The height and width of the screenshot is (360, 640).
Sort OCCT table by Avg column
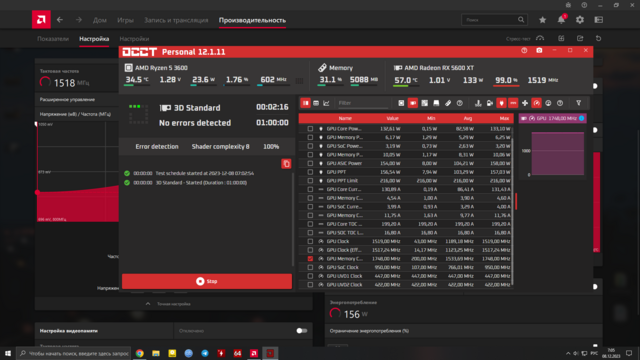pyautogui.click(x=468, y=118)
